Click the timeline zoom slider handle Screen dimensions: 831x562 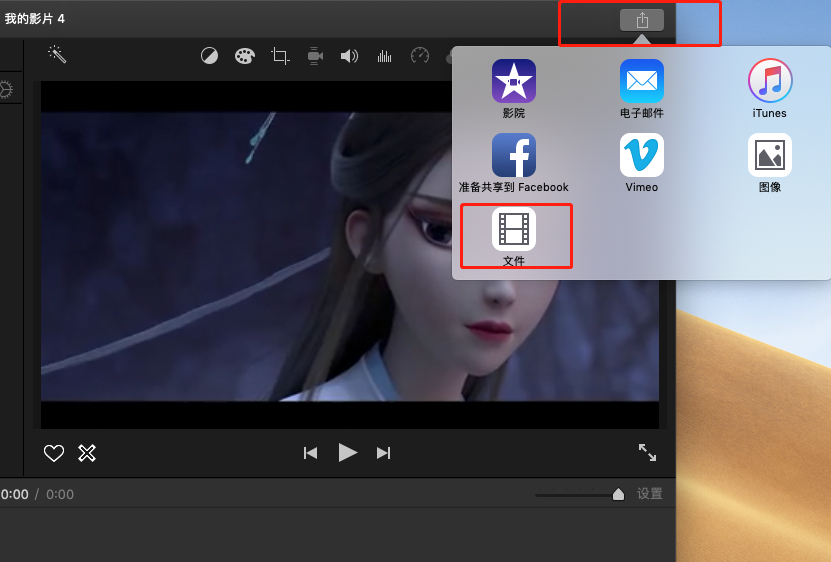(x=618, y=494)
